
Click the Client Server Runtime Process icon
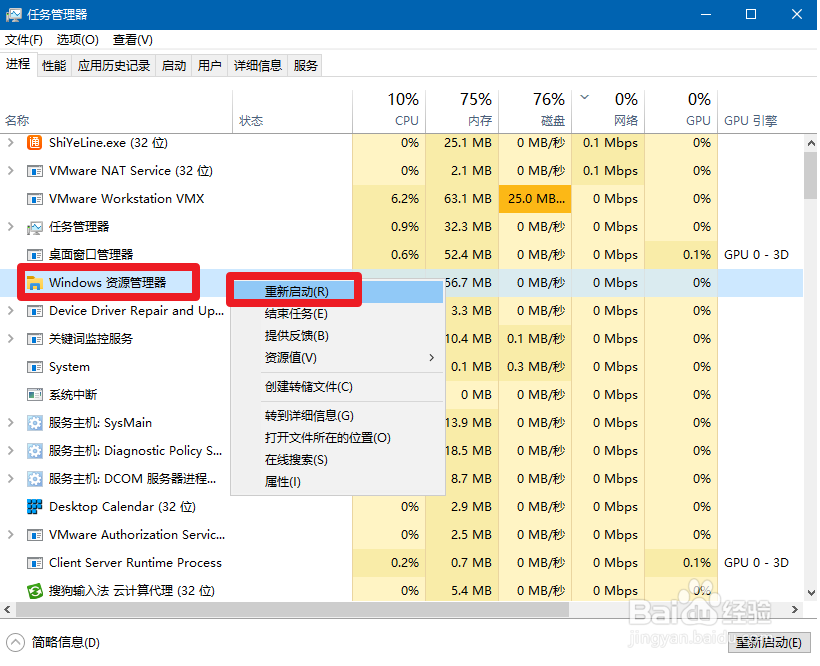[33, 563]
